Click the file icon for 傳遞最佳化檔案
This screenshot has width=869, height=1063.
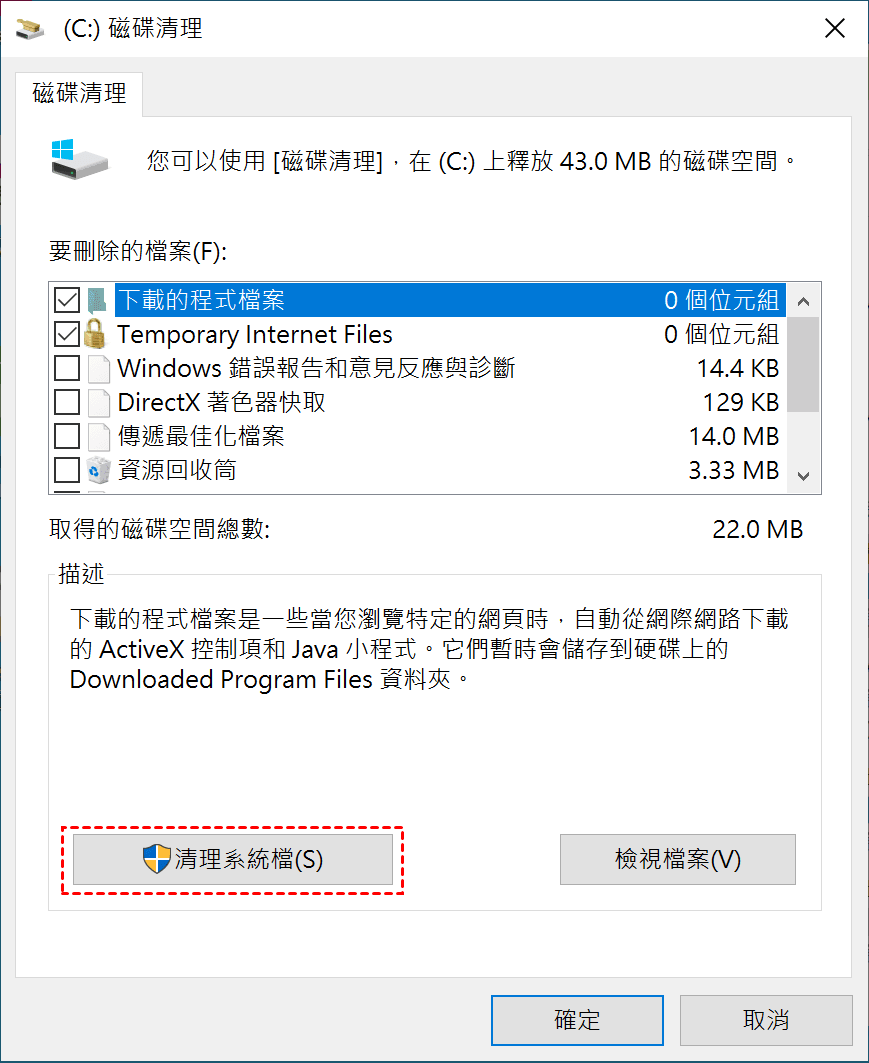tap(97, 437)
